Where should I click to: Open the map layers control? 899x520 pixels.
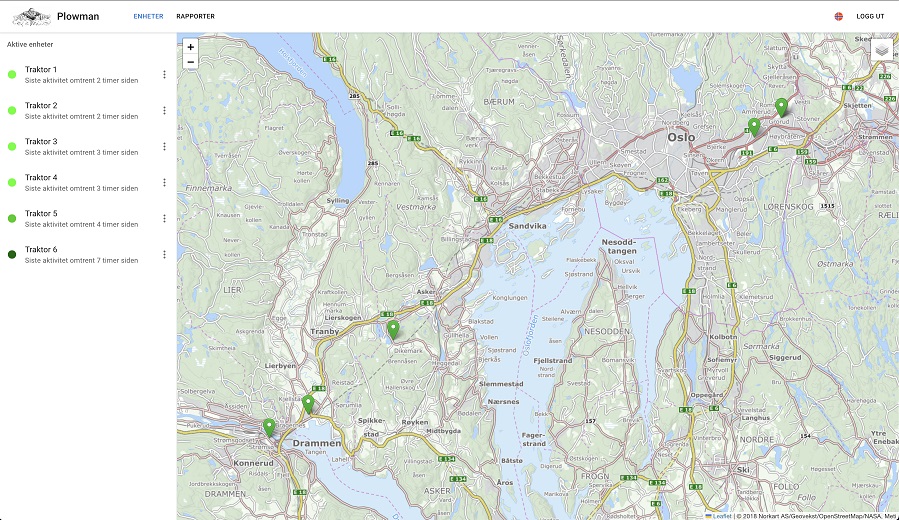881,50
